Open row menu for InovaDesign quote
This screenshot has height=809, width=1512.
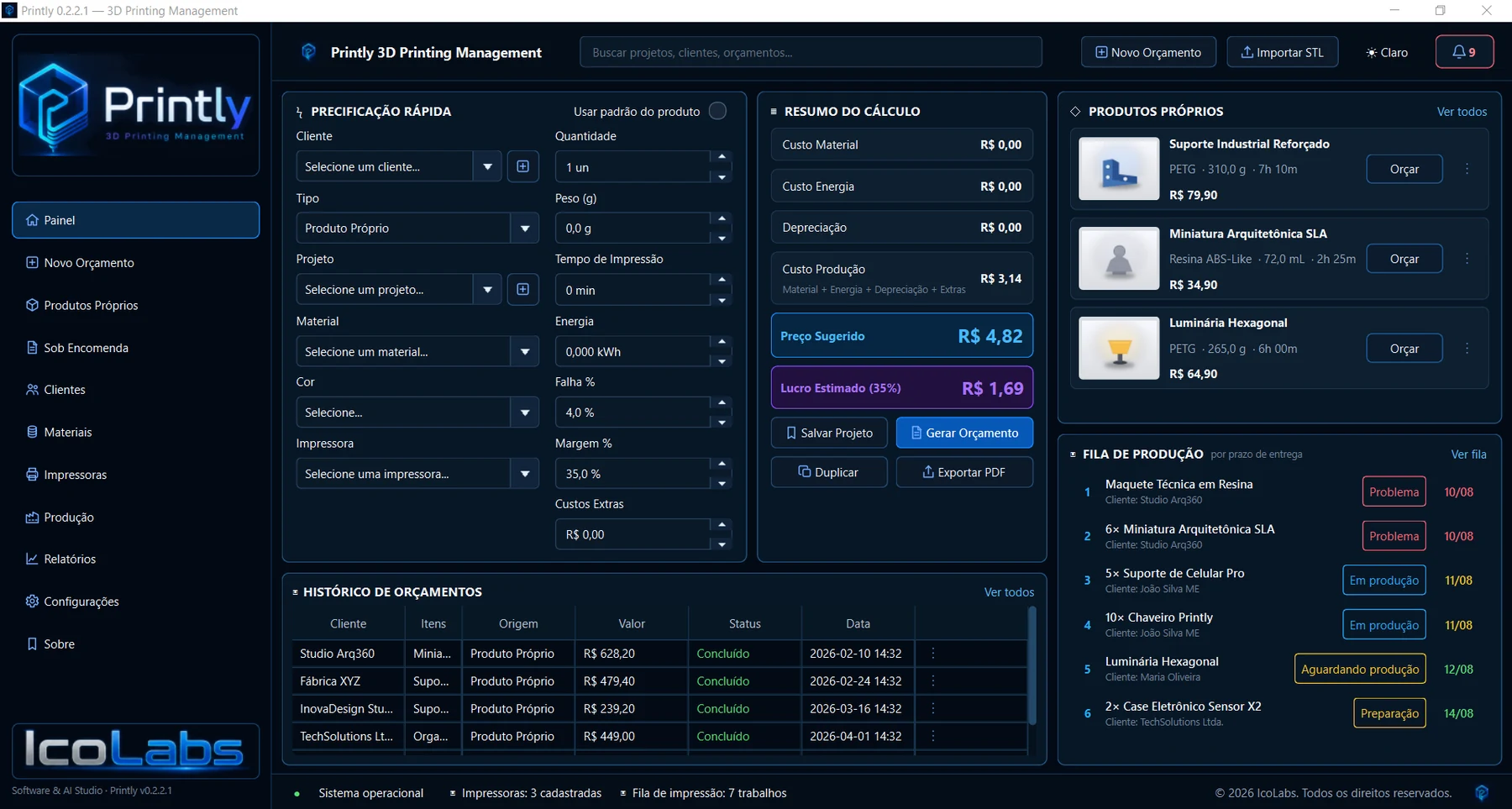(932, 708)
